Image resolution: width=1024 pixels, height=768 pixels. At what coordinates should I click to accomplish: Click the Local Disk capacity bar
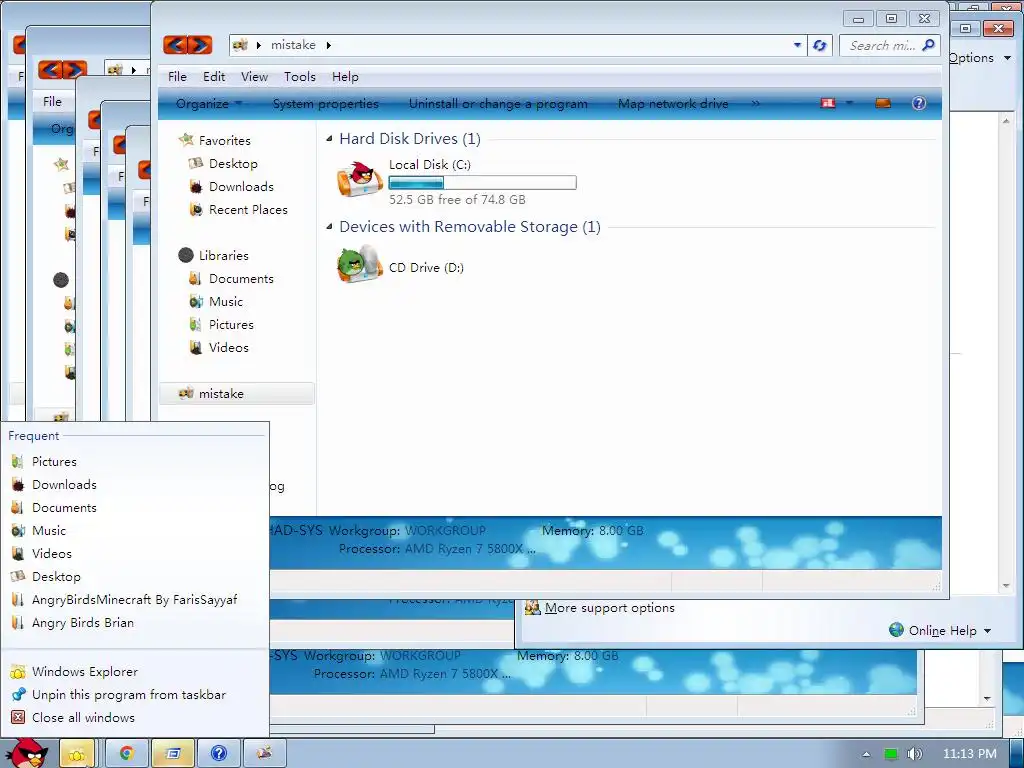click(483, 182)
